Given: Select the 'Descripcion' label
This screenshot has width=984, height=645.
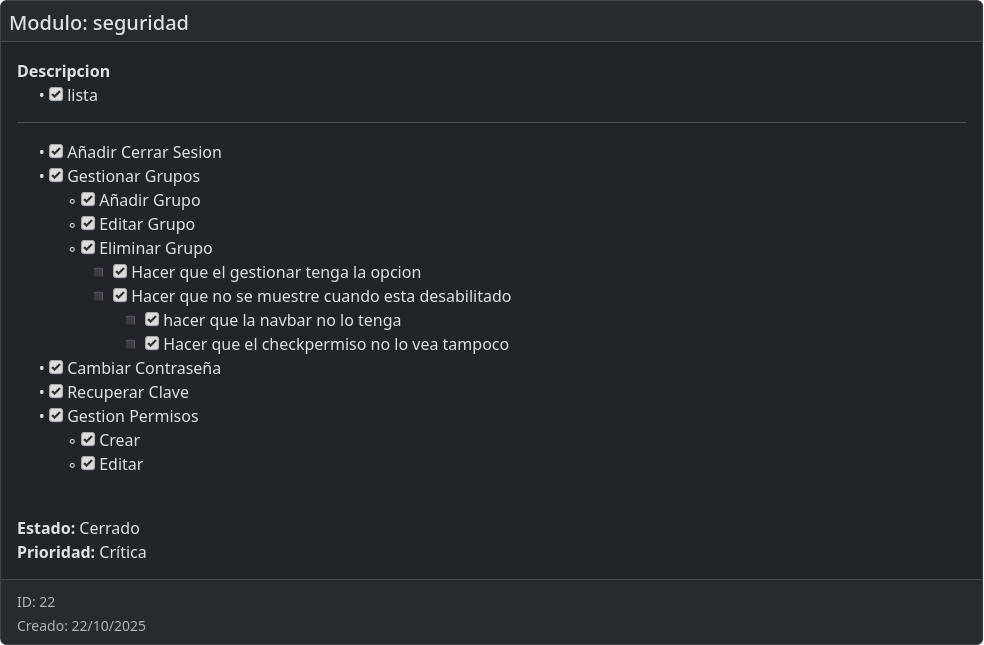Looking at the screenshot, I should click(x=63, y=71).
